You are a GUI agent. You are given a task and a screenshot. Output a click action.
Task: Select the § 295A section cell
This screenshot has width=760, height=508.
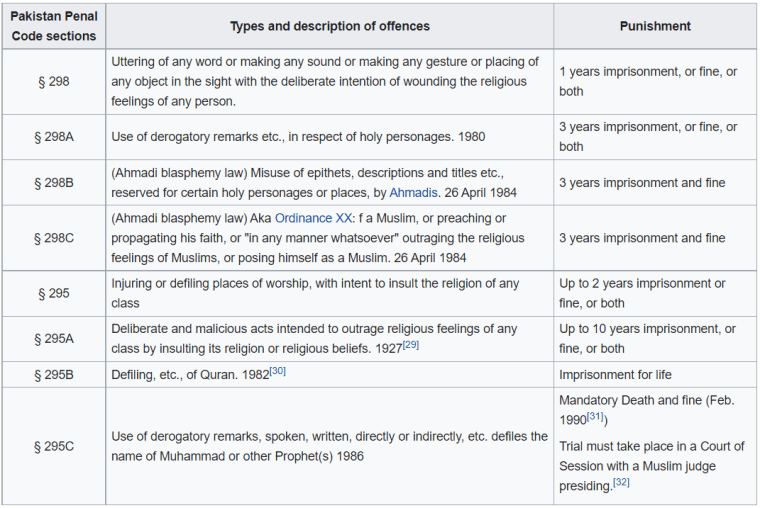(x=54, y=339)
